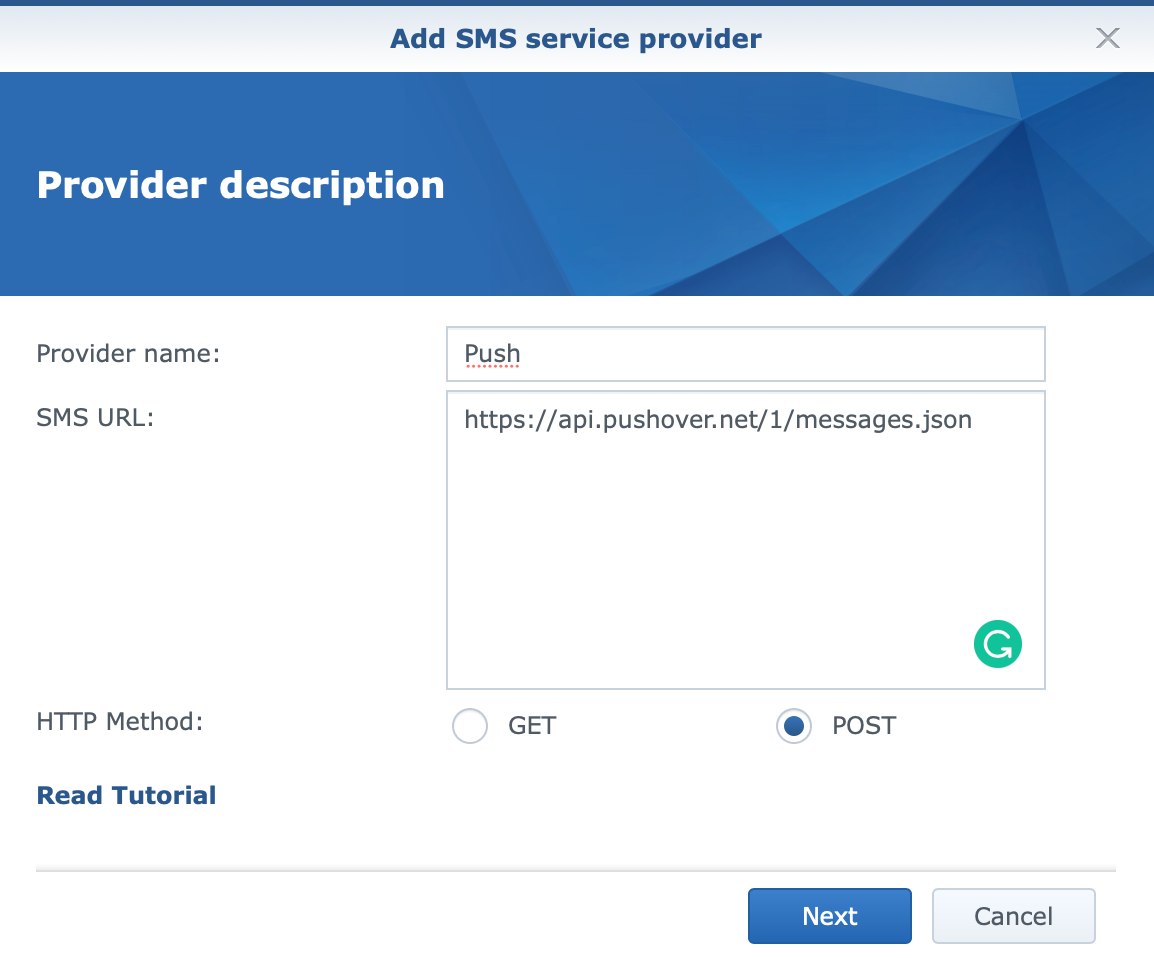Image resolution: width=1154 pixels, height=958 pixels.
Task: Cancel adding the SMS provider
Action: (1013, 916)
